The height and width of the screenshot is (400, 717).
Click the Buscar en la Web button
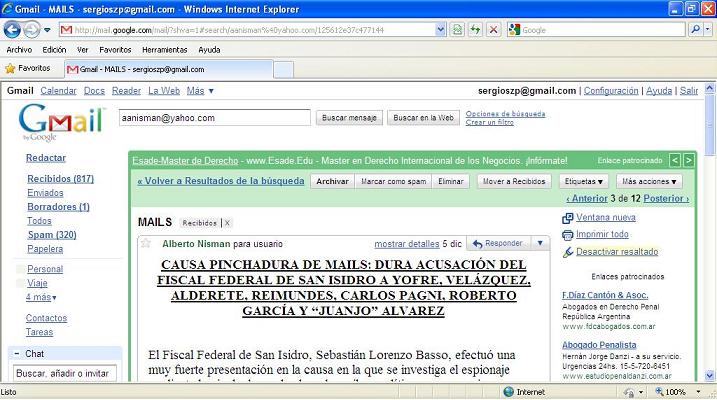point(423,118)
